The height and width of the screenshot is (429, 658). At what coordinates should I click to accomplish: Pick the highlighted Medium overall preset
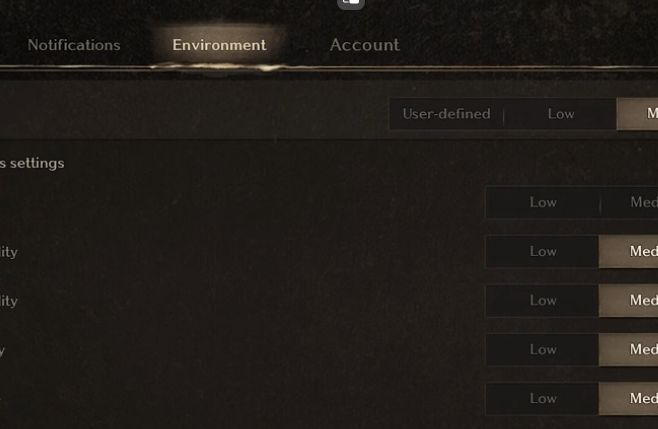[637, 114]
